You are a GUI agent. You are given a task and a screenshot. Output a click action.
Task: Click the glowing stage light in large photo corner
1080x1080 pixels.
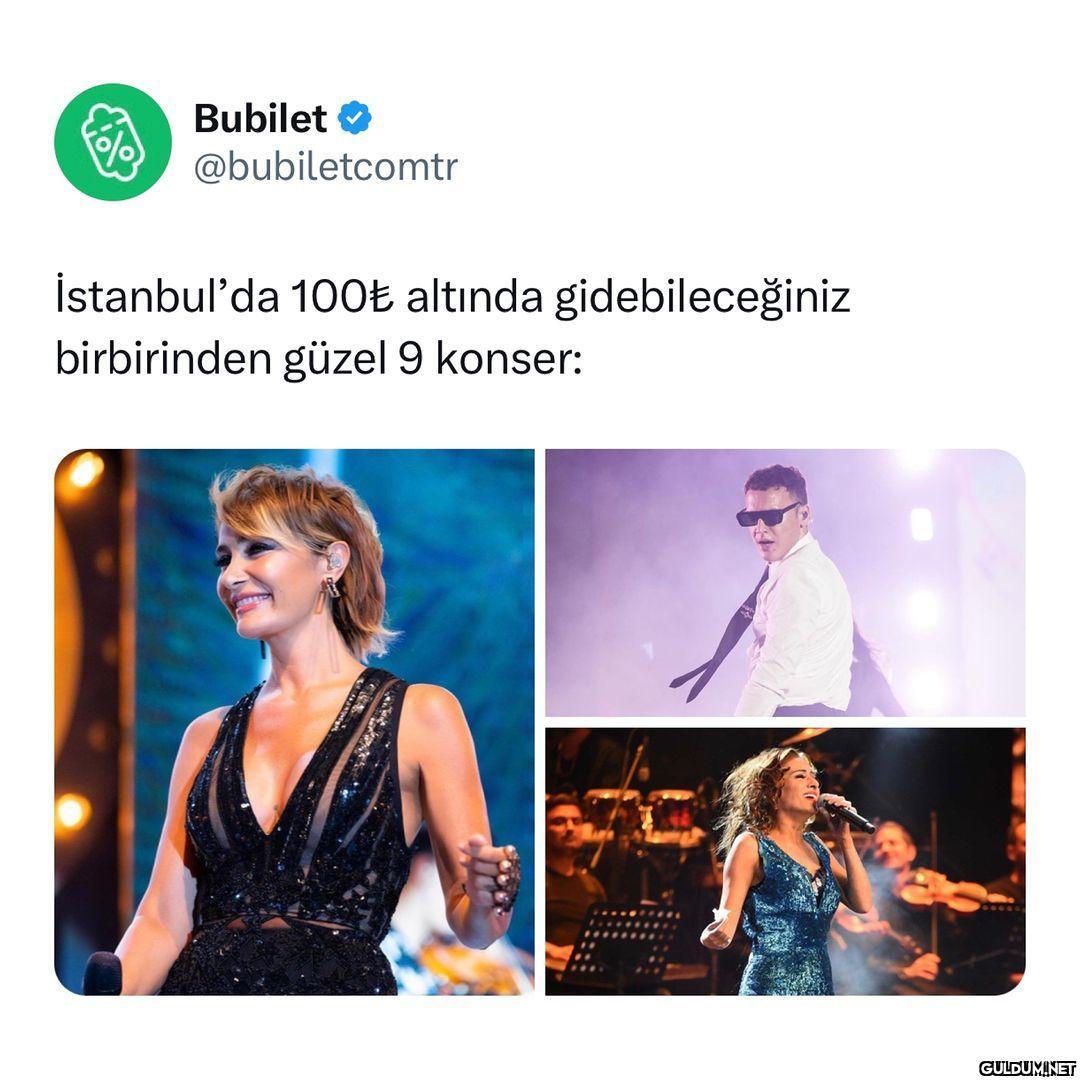pos(81,472)
